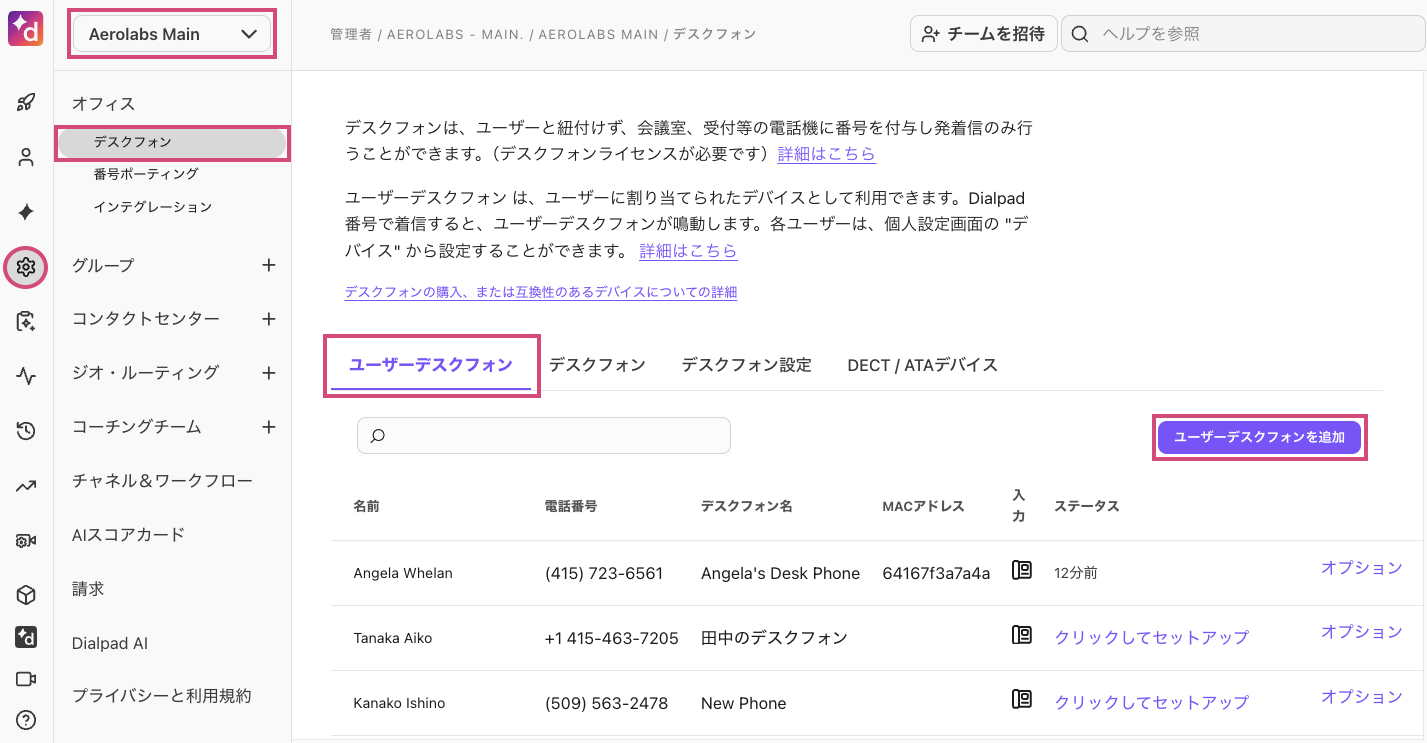Open the Aerolabs Main workspace dropdown
Viewport: 1427px width, 743px height.
pyautogui.click(x=171, y=33)
